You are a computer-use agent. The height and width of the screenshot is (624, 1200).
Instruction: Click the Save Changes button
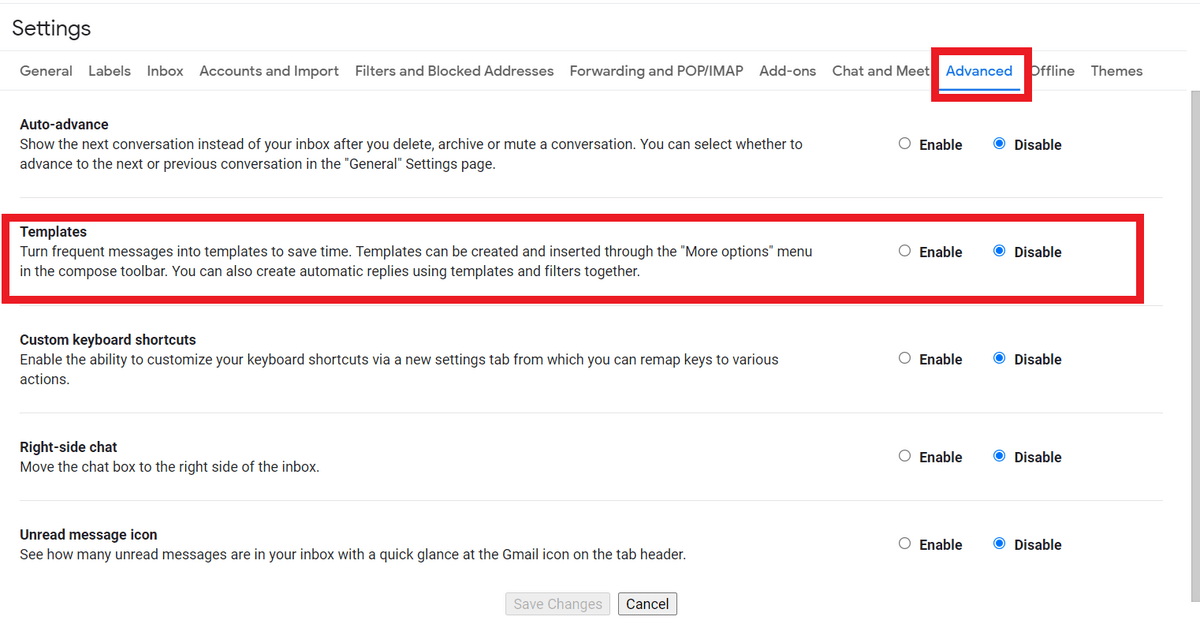tap(557, 604)
